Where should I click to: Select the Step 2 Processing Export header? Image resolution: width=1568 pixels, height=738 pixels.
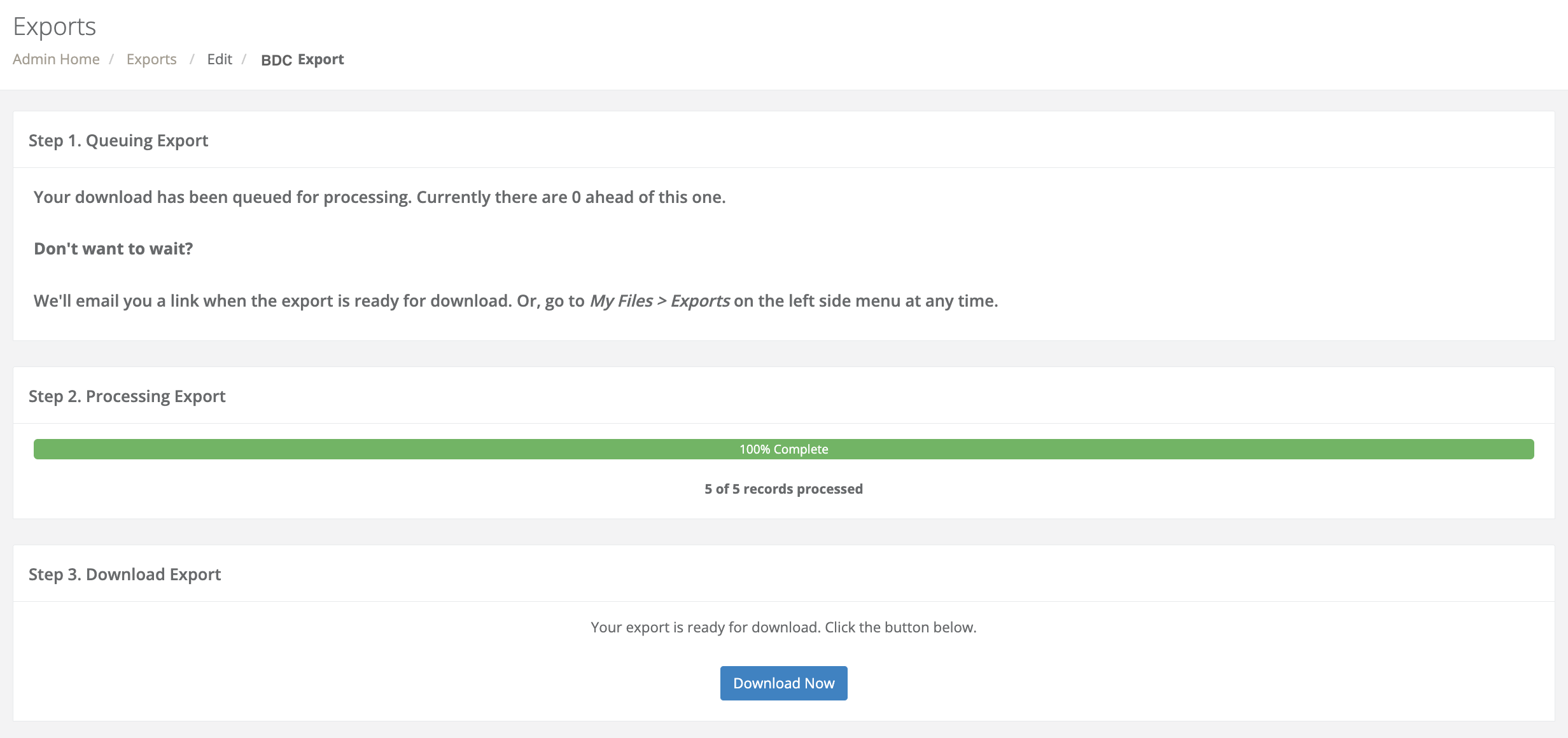click(x=127, y=395)
